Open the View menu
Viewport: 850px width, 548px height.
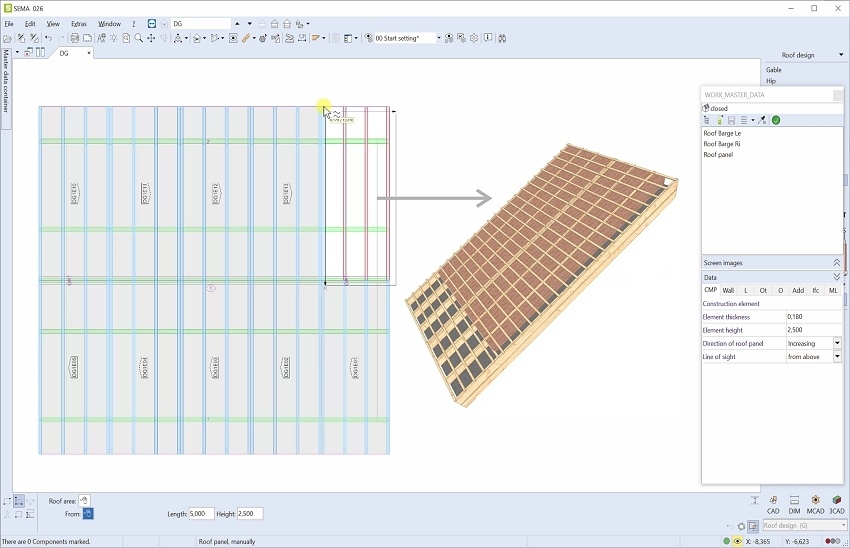click(x=53, y=24)
